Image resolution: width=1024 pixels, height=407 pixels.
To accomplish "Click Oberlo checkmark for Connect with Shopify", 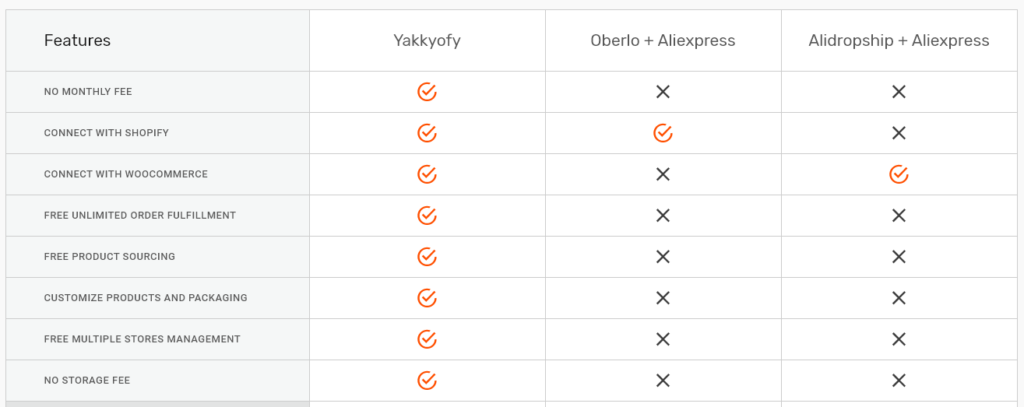I will coord(663,133).
